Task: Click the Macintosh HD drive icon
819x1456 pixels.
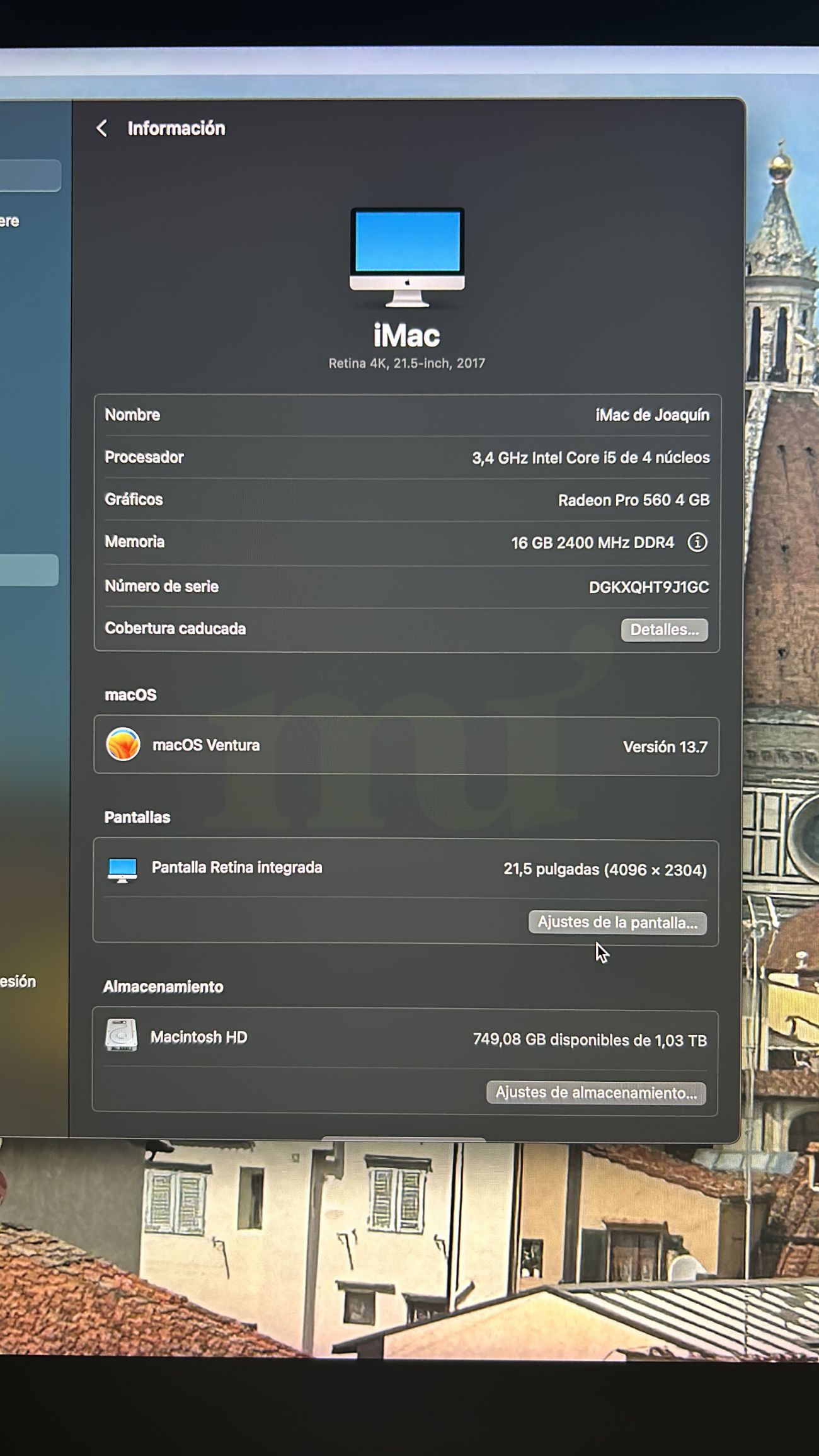Action: pos(122,1036)
